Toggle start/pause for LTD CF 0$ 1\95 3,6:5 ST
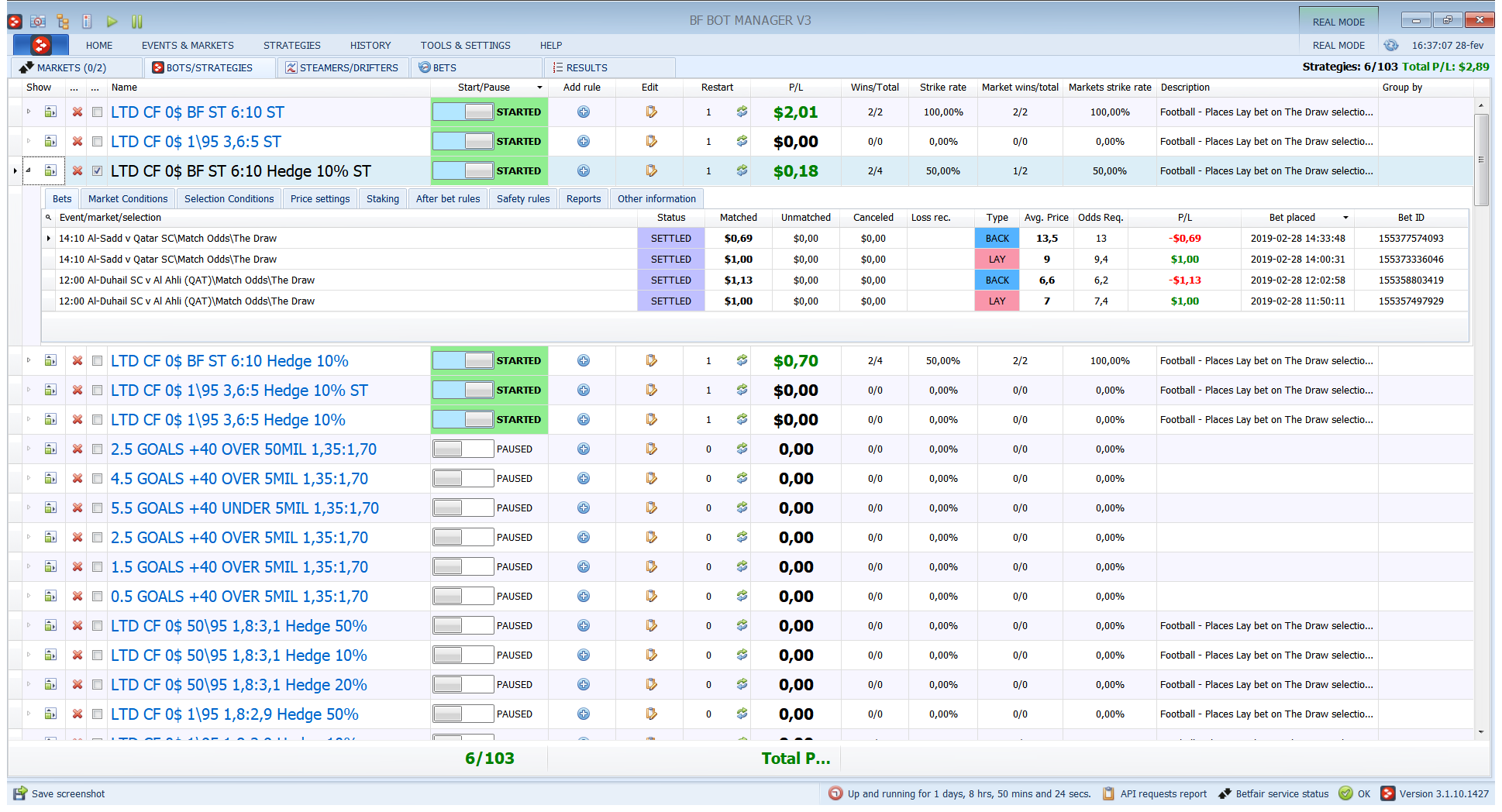This screenshot has width=1502, height=812. coord(463,141)
